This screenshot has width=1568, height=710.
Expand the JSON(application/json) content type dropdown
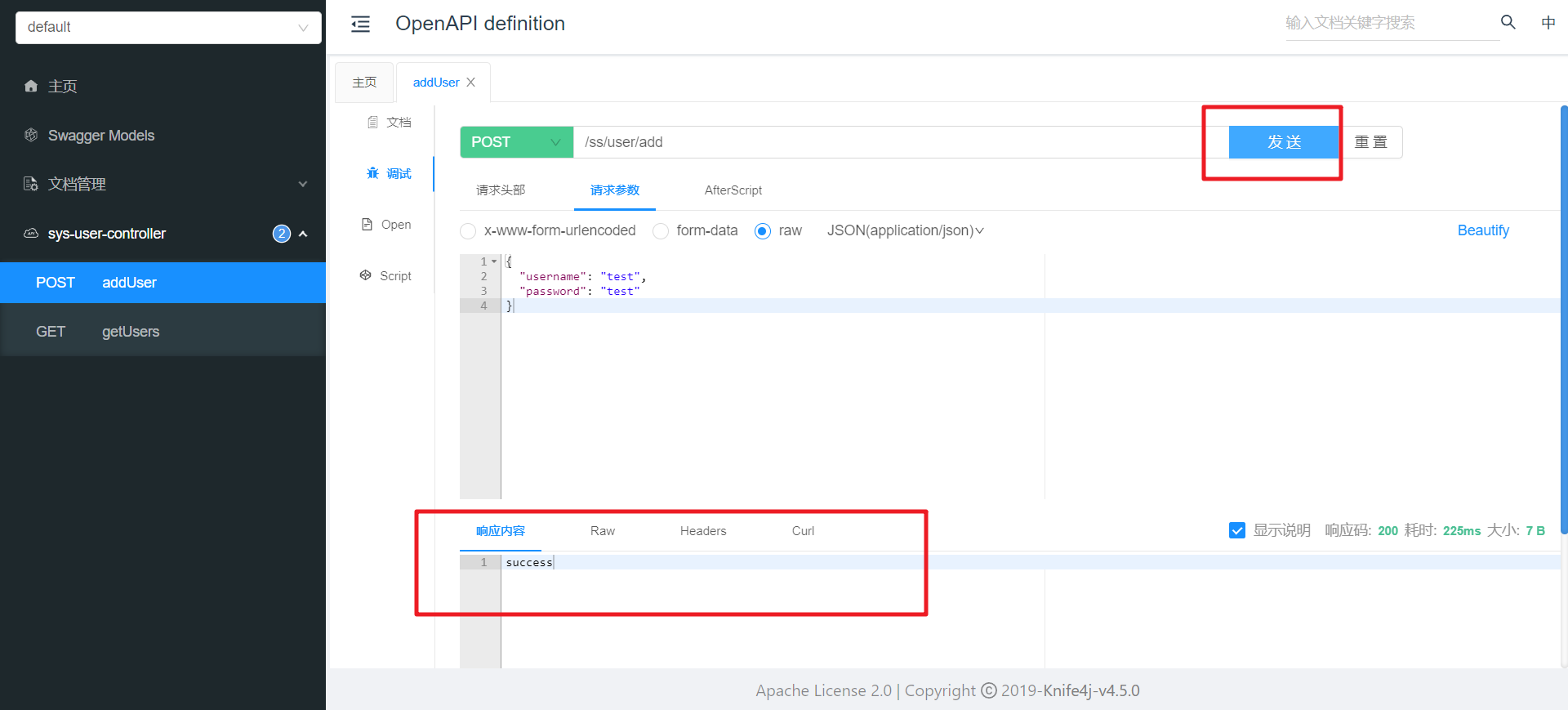point(905,230)
